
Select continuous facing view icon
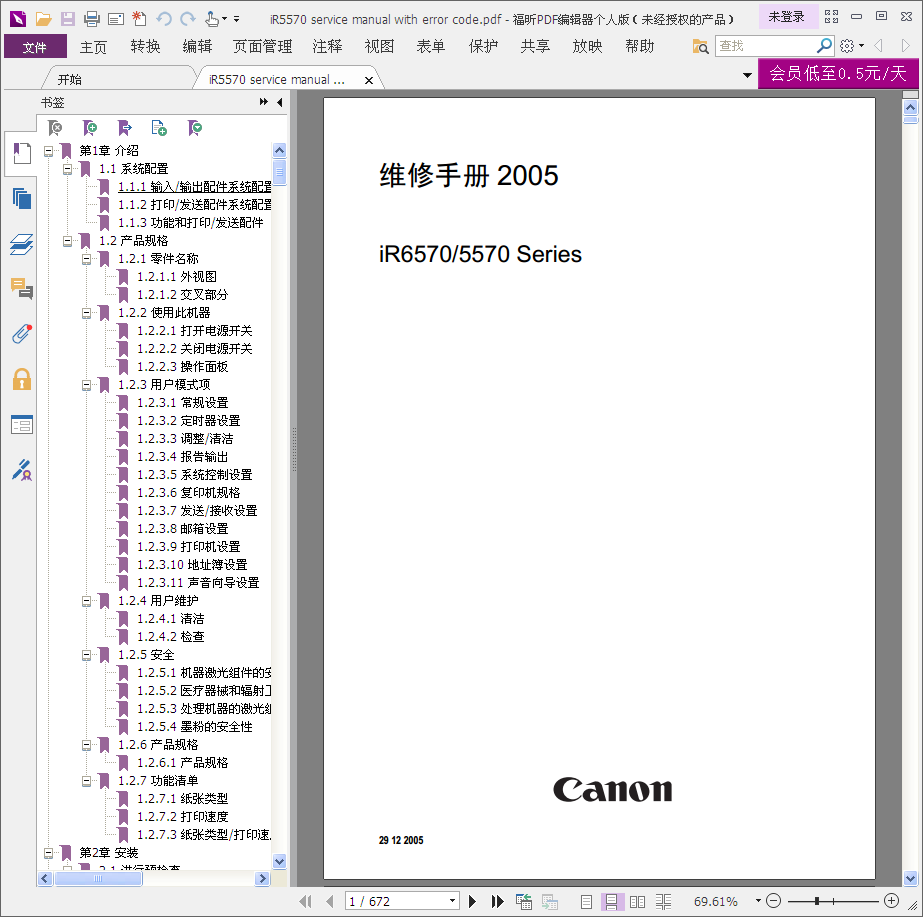[x=663, y=901]
